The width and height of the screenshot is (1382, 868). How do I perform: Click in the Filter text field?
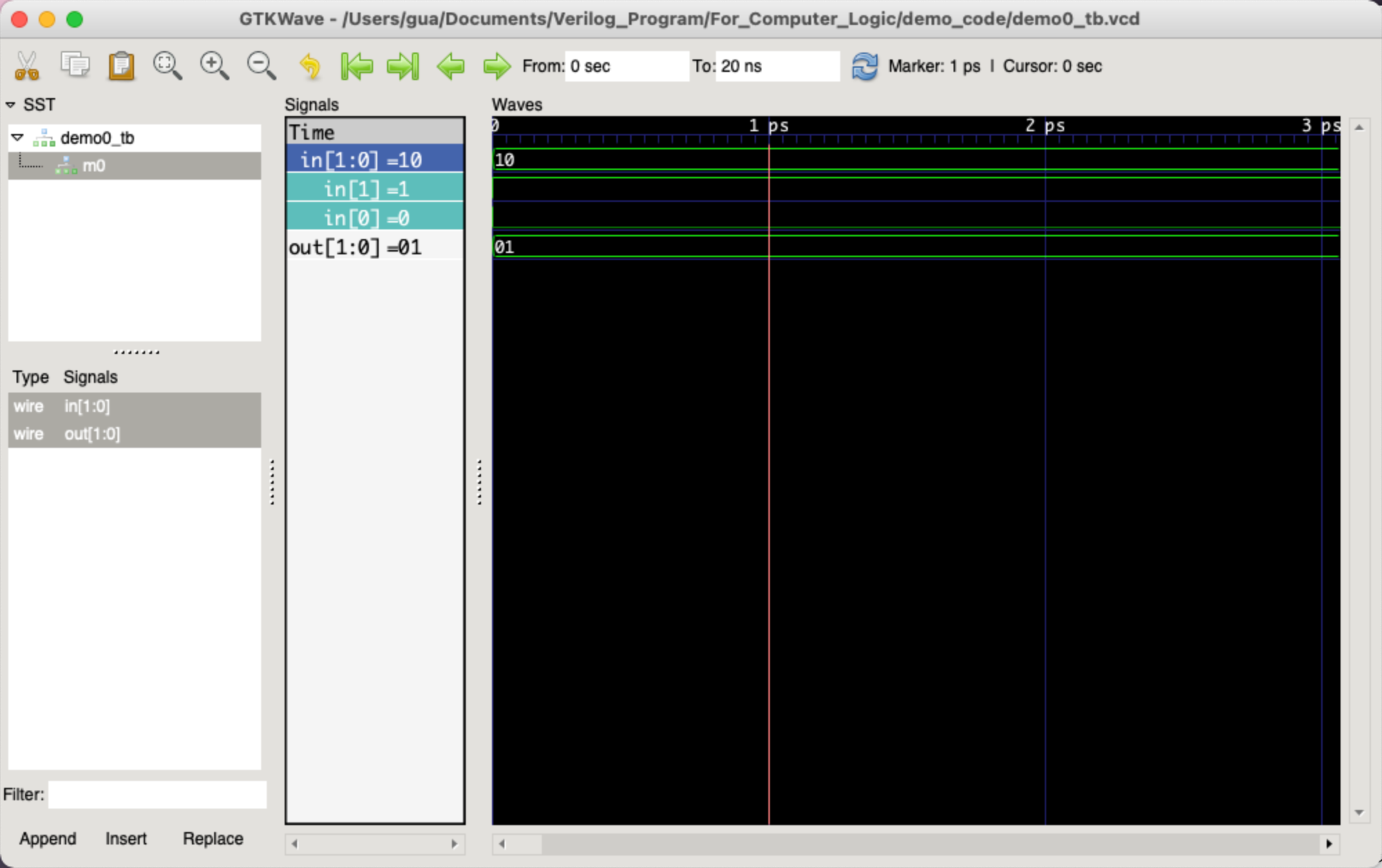point(158,795)
